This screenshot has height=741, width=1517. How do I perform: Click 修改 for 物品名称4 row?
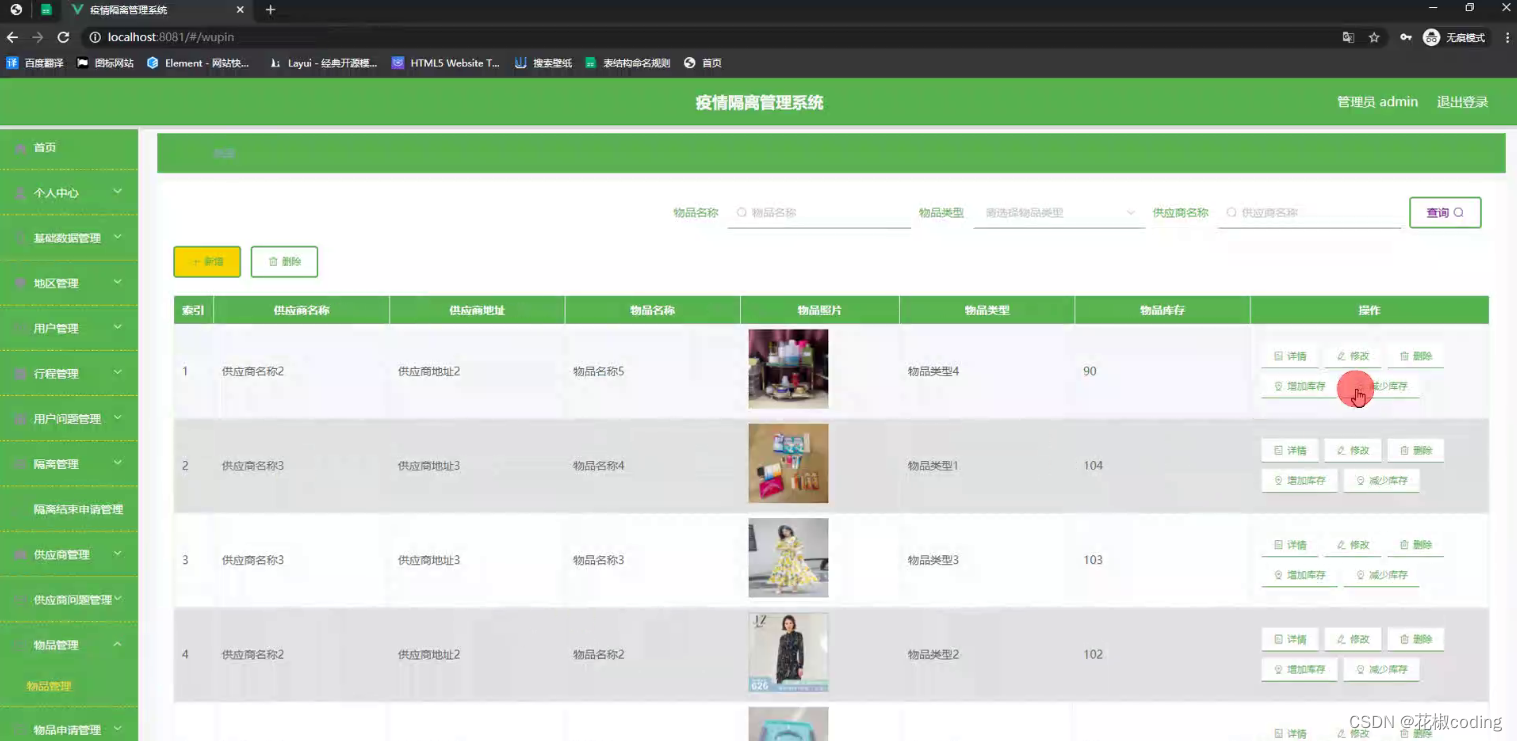point(1353,450)
